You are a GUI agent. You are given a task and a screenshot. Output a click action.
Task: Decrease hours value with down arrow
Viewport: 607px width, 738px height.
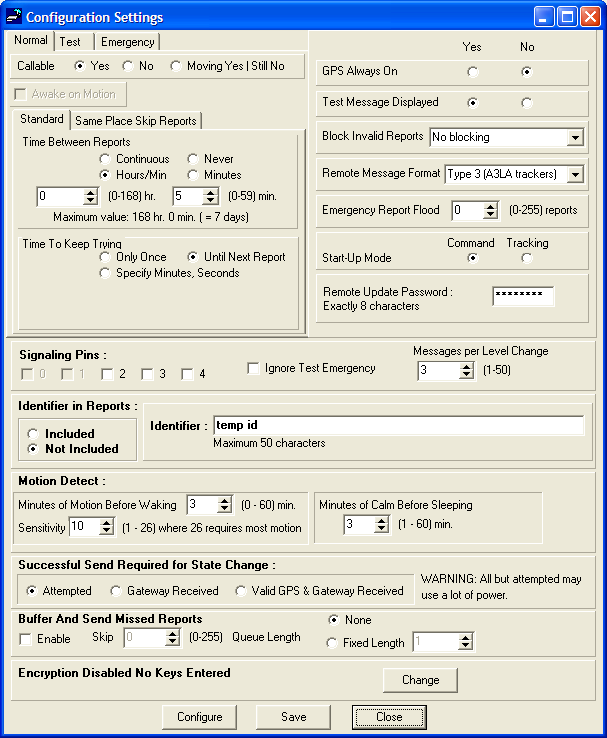pyautogui.click(x=90, y=201)
